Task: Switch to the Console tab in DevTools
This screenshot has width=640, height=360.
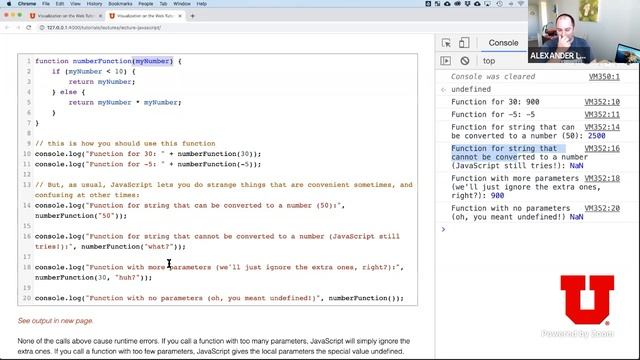Action: (x=503, y=43)
